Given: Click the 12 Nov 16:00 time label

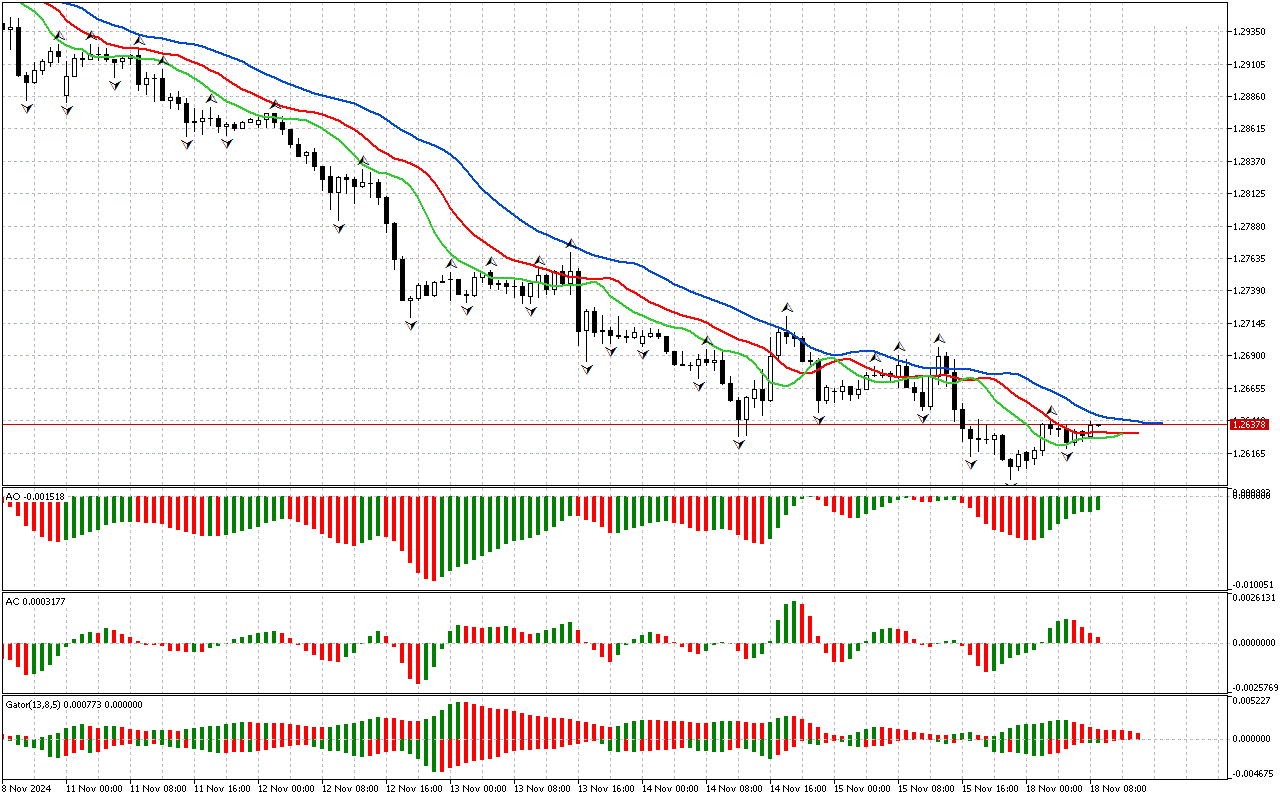Looking at the screenshot, I should click(x=414, y=789).
